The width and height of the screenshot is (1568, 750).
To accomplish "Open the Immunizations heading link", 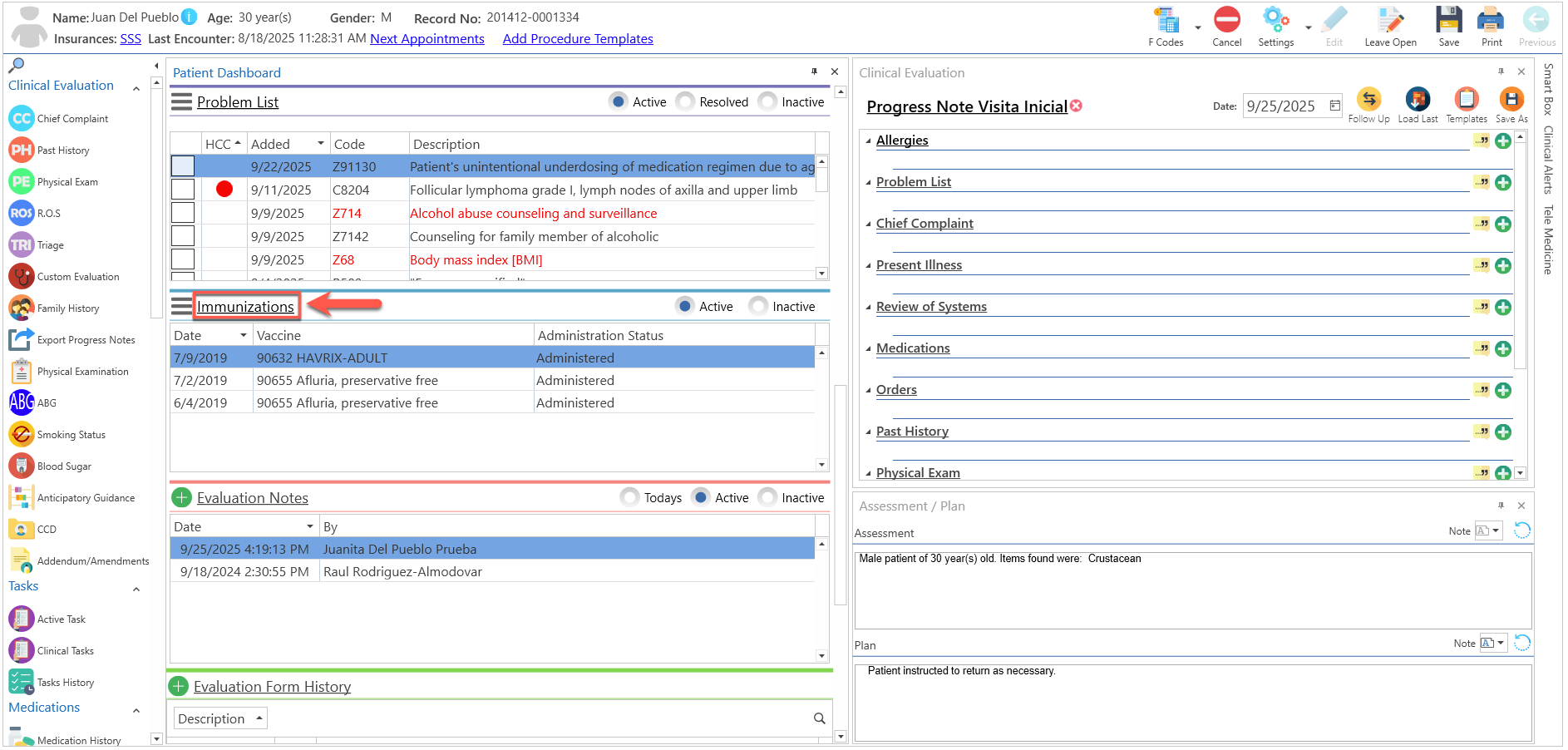I will pos(245,307).
